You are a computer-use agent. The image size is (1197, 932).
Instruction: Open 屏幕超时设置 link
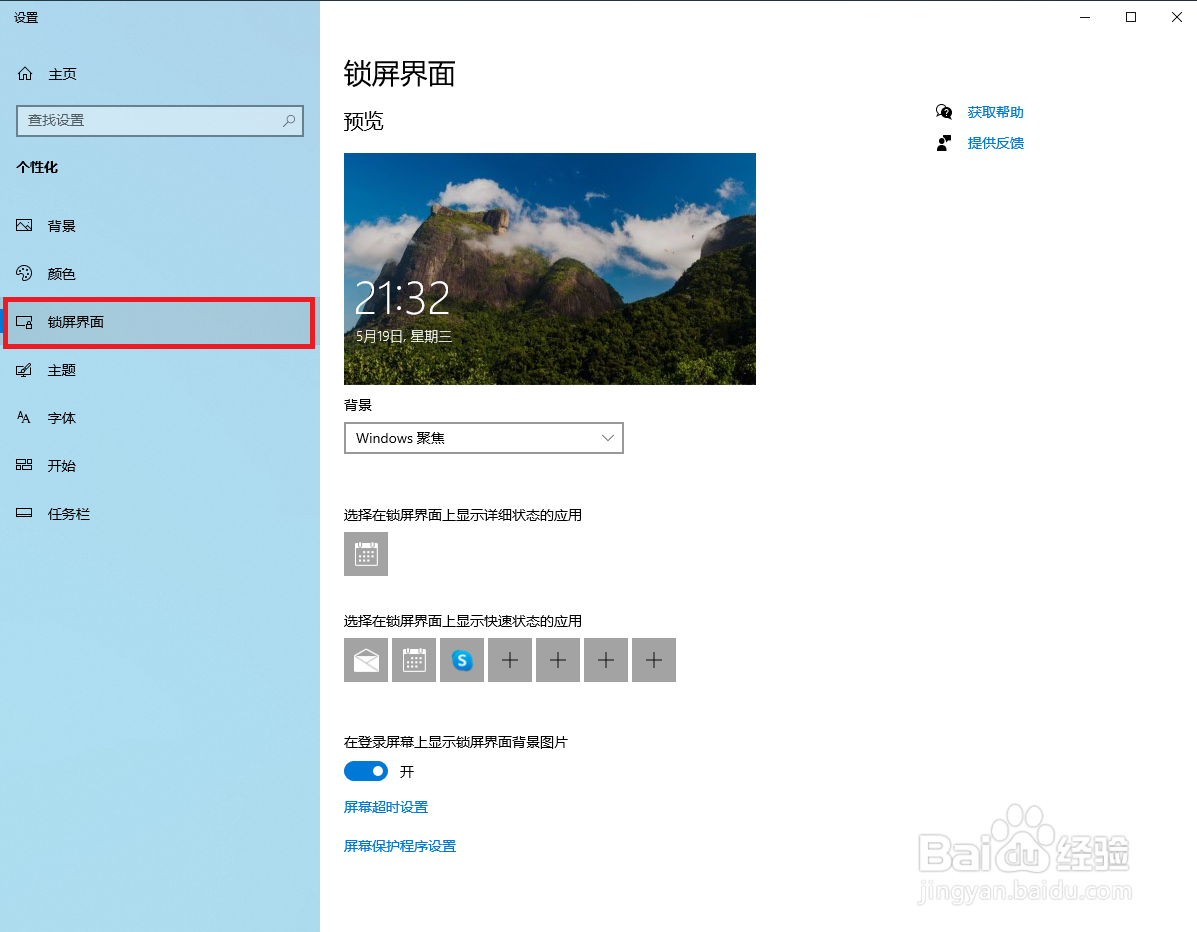(386, 807)
